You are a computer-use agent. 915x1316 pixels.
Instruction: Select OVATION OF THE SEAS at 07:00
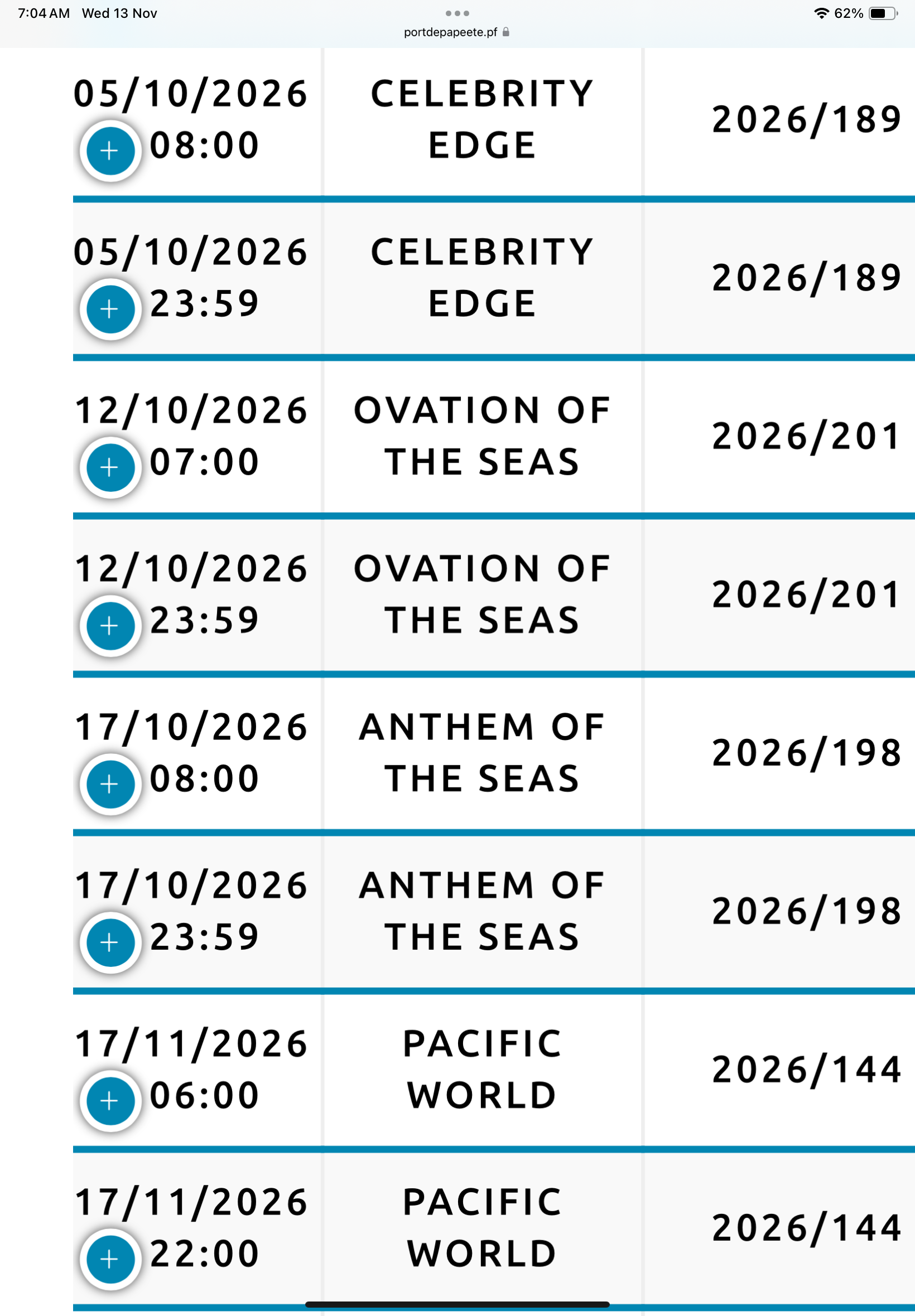(482, 436)
